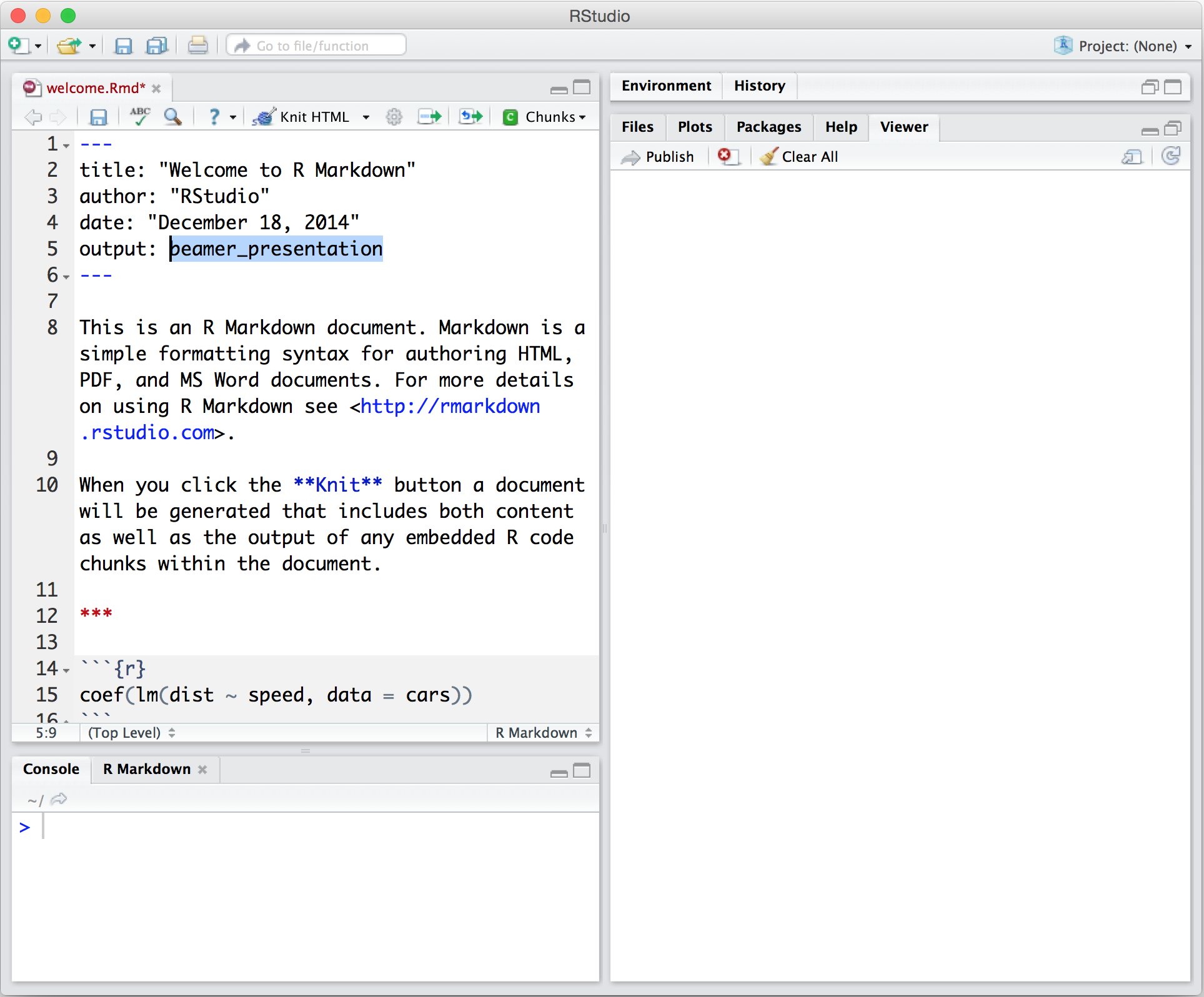1204x997 pixels.
Task: Open the Knit HTML dropdown arrow
Action: pyautogui.click(x=366, y=117)
